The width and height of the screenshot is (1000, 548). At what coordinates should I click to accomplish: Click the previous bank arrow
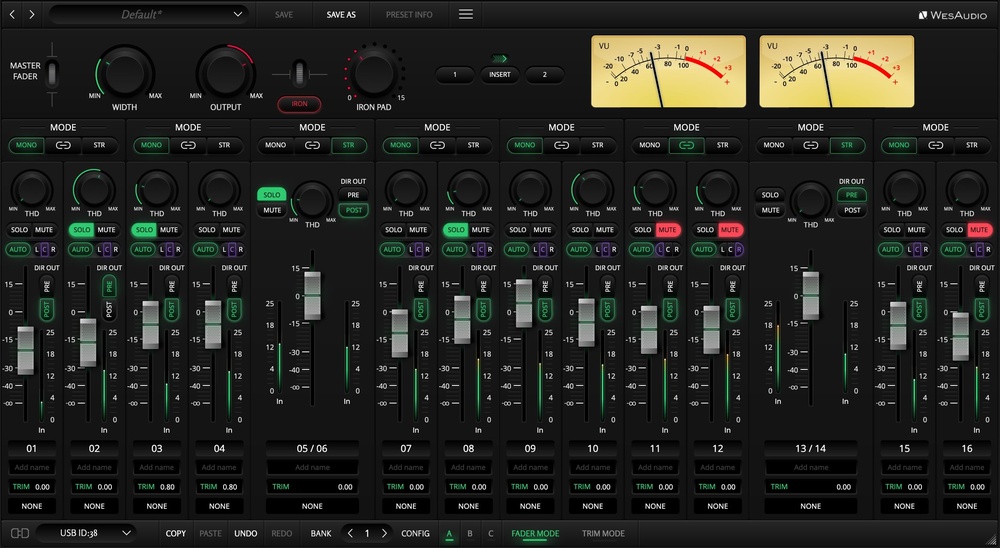click(x=350, y=534)
